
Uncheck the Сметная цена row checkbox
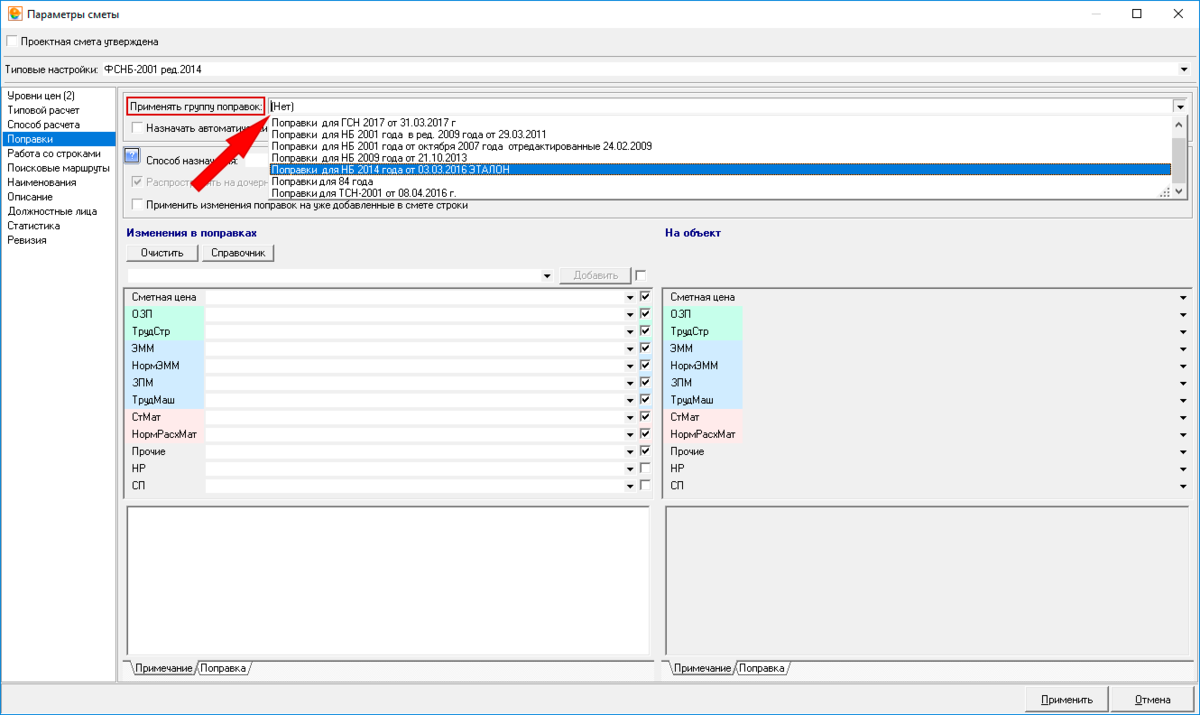coord(645,297)
